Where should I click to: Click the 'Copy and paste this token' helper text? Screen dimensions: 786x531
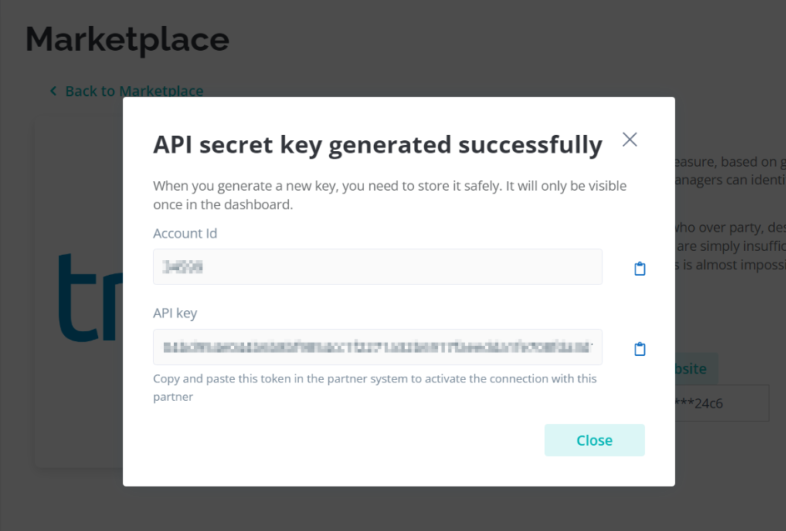[x=375, y=388]
